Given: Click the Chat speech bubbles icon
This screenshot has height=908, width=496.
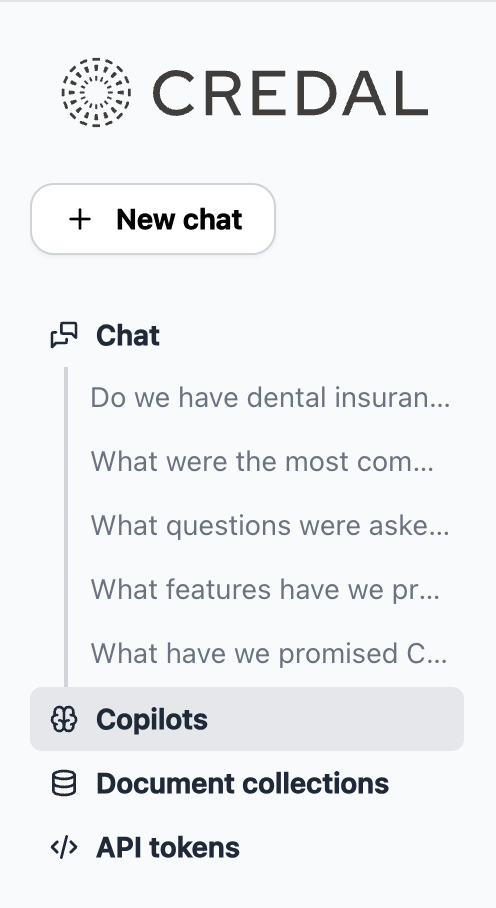Looking at the screenshot, I should tap(64, 335).
